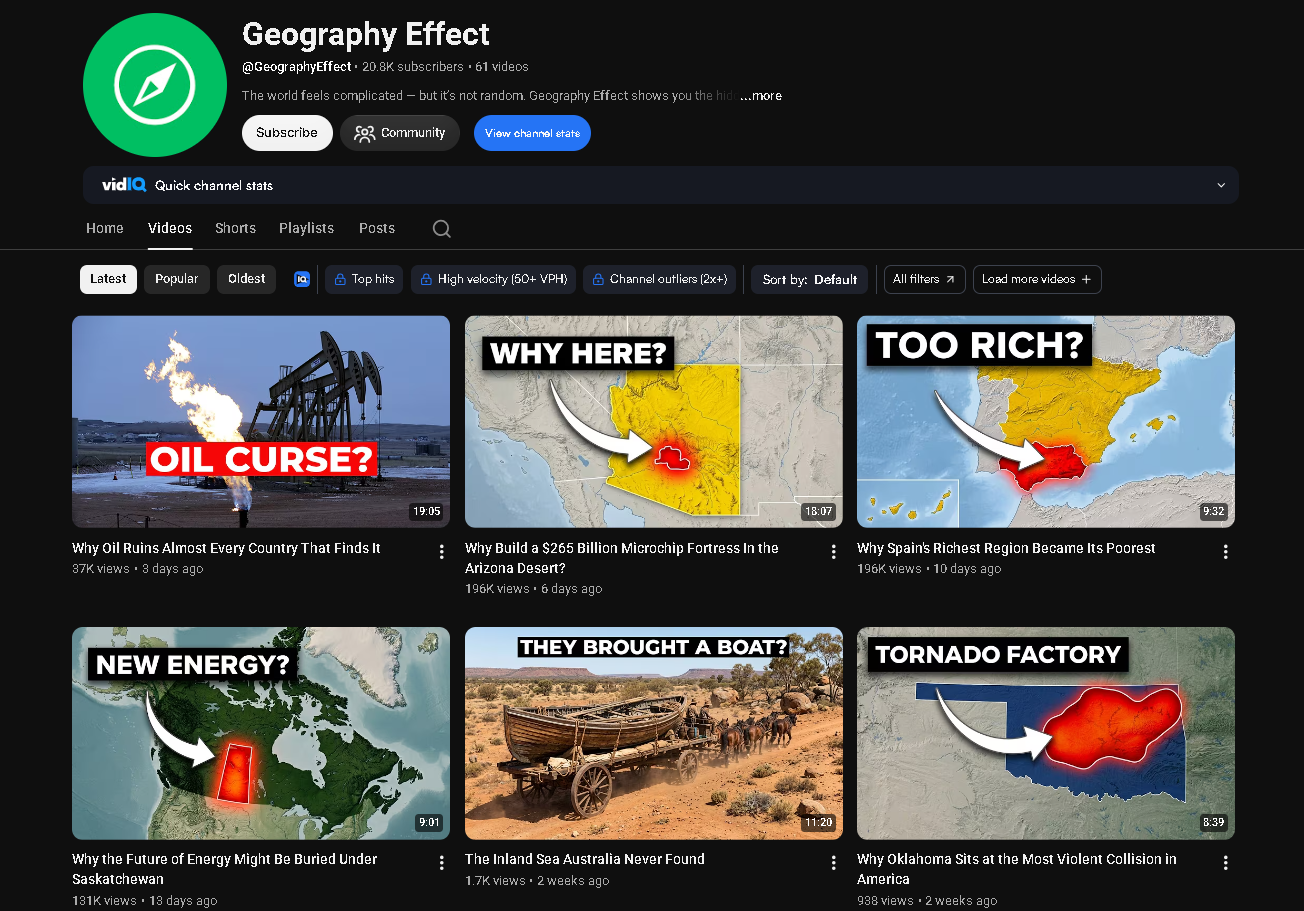Open options menu for Saskatchewan energy video
The image size is (1304, 911).
(x=441, y=862)
